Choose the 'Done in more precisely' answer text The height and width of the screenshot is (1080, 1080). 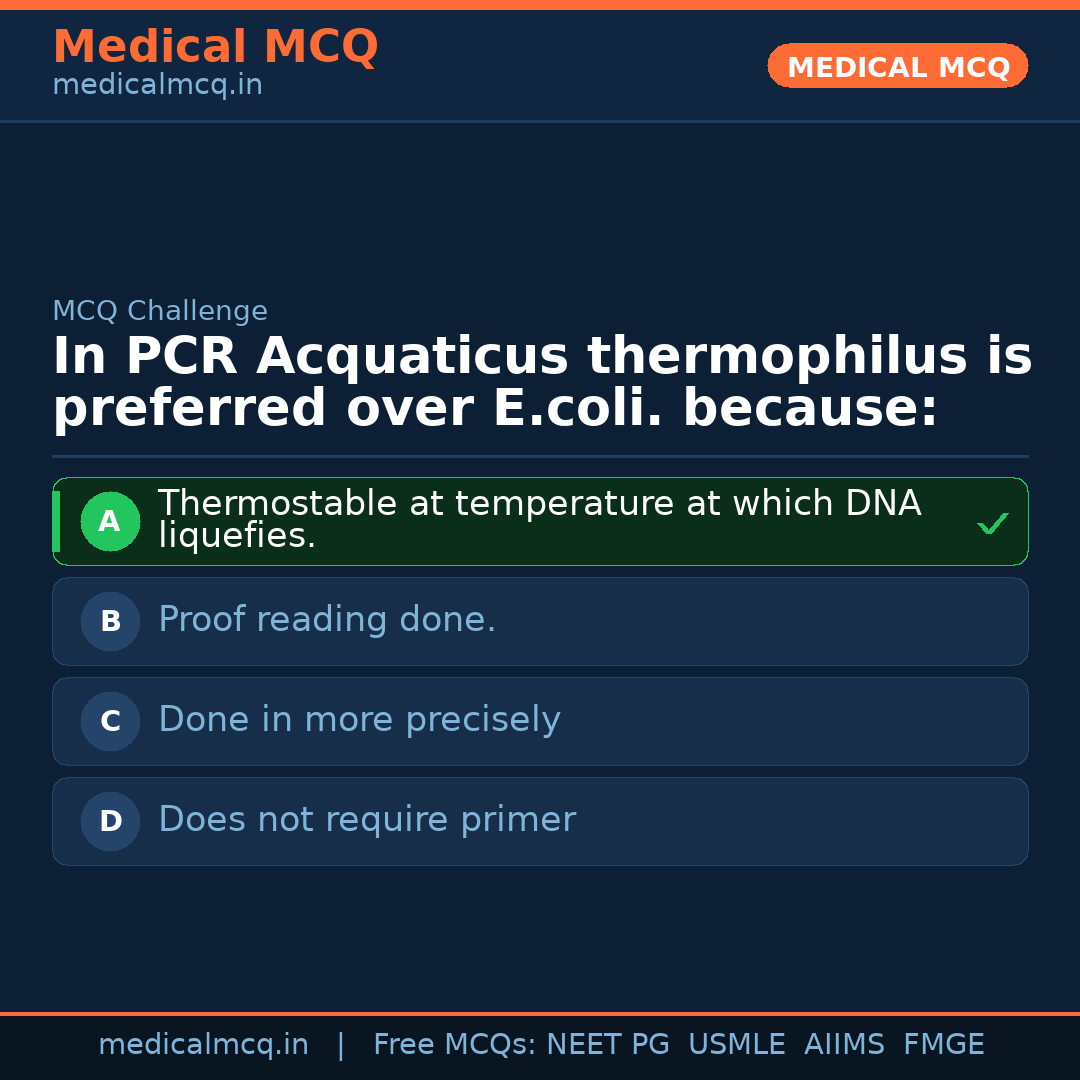(359, 720)
